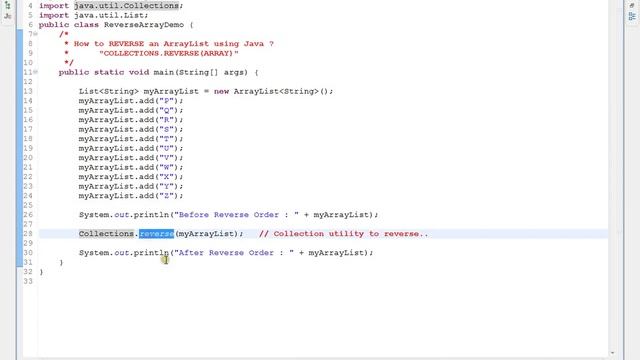This screenshot has width=640, height=360.
Task: Click the line myArrayList.add("Q")
Action: tap(131, 110)
